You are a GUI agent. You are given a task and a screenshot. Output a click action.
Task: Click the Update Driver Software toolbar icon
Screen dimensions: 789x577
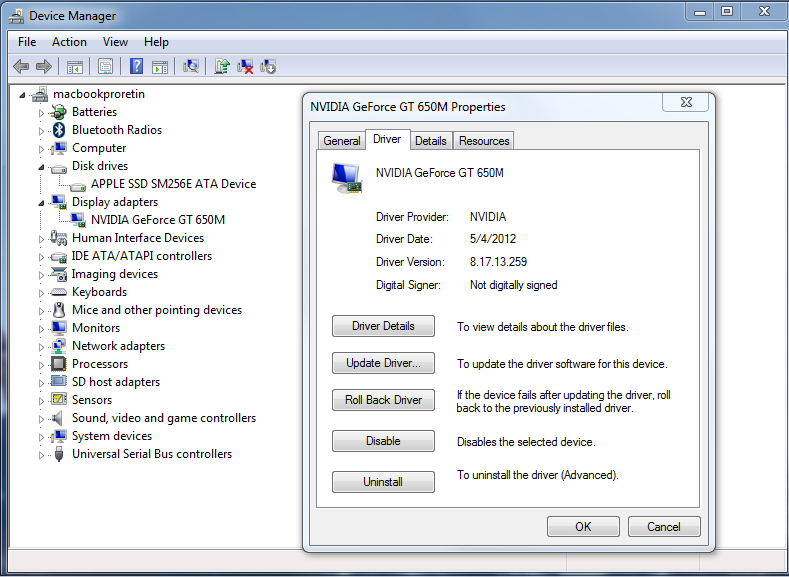coord(222,66)
